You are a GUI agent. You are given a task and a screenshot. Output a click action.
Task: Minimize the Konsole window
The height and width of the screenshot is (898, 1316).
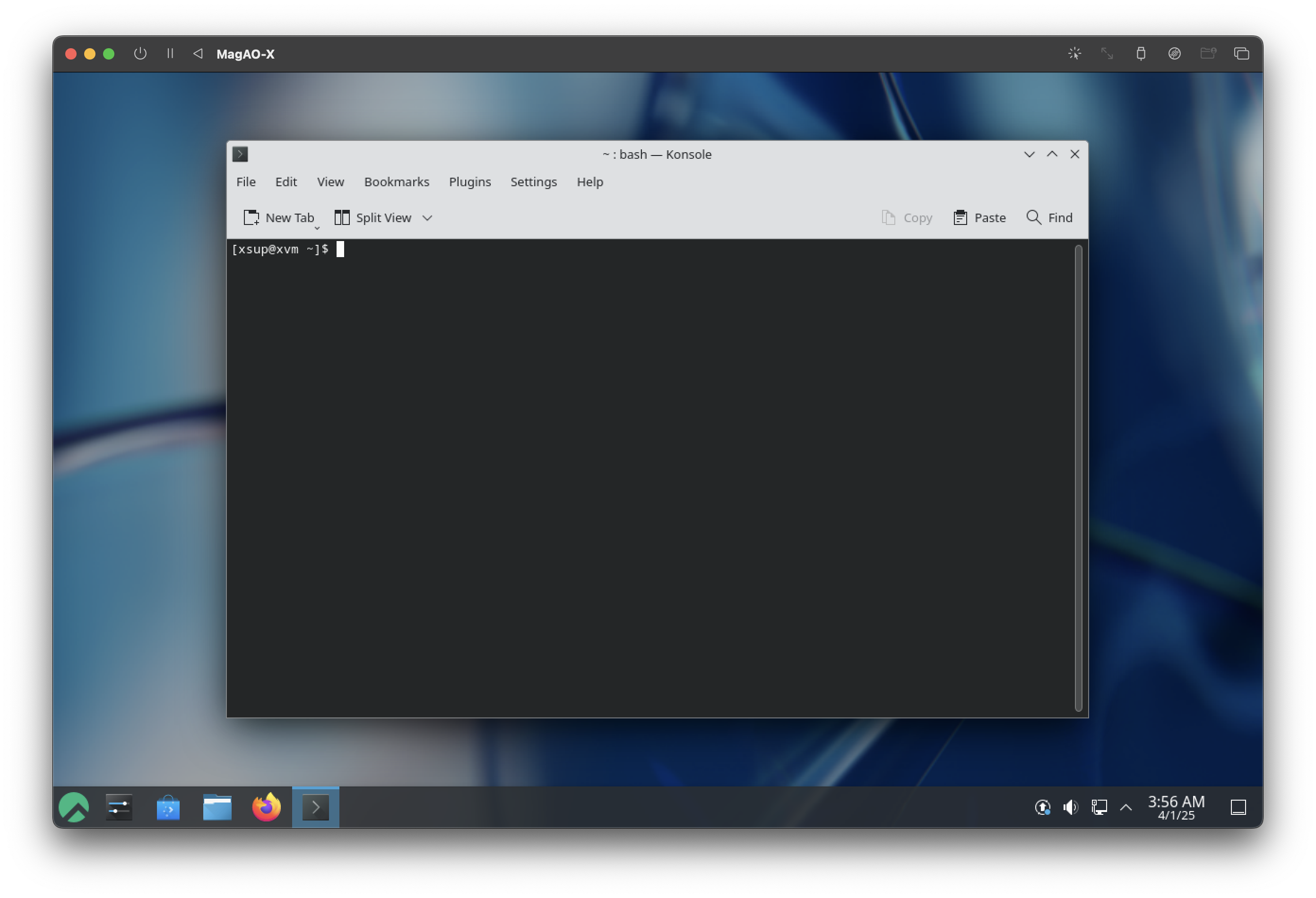pyautogui.click(x=1029, y=154)
